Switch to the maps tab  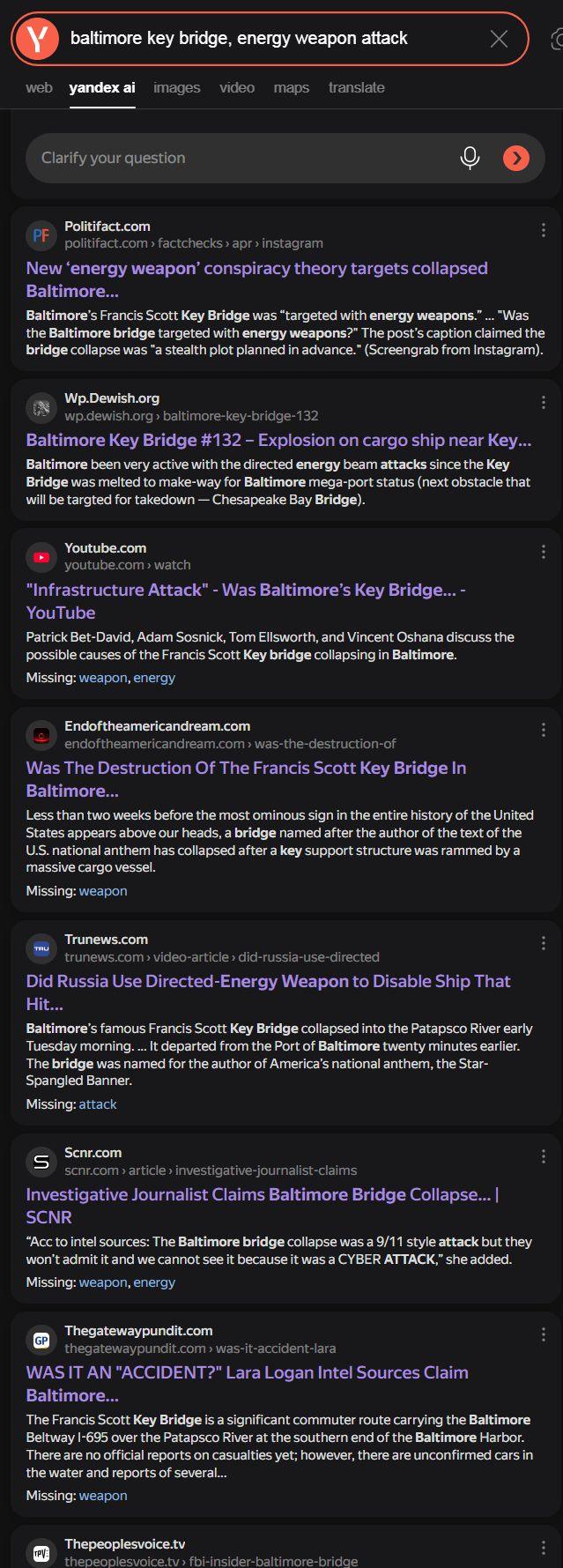pyautogui.click(x=291, y=87)
